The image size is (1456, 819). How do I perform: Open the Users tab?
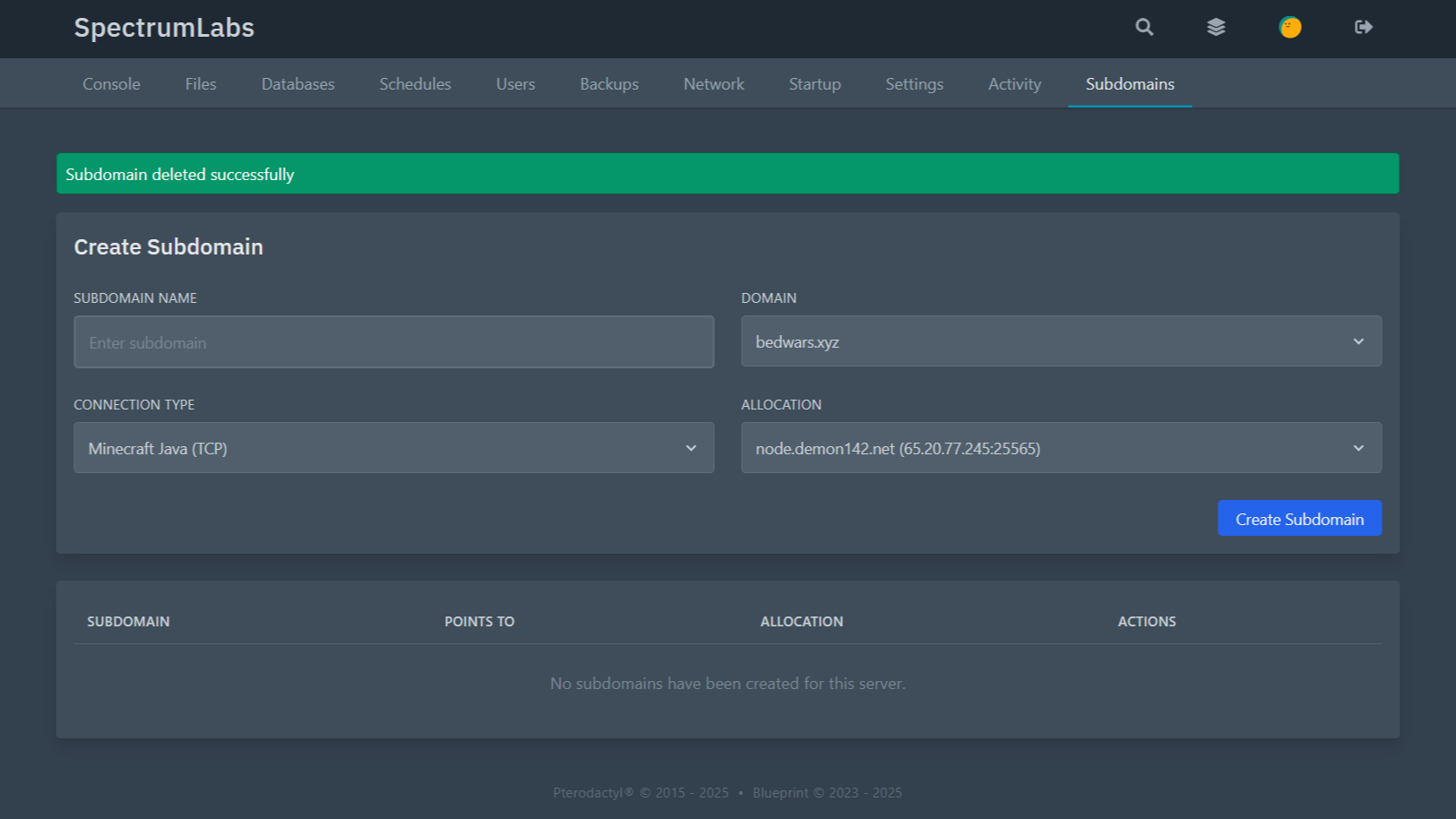coord(515,84)
